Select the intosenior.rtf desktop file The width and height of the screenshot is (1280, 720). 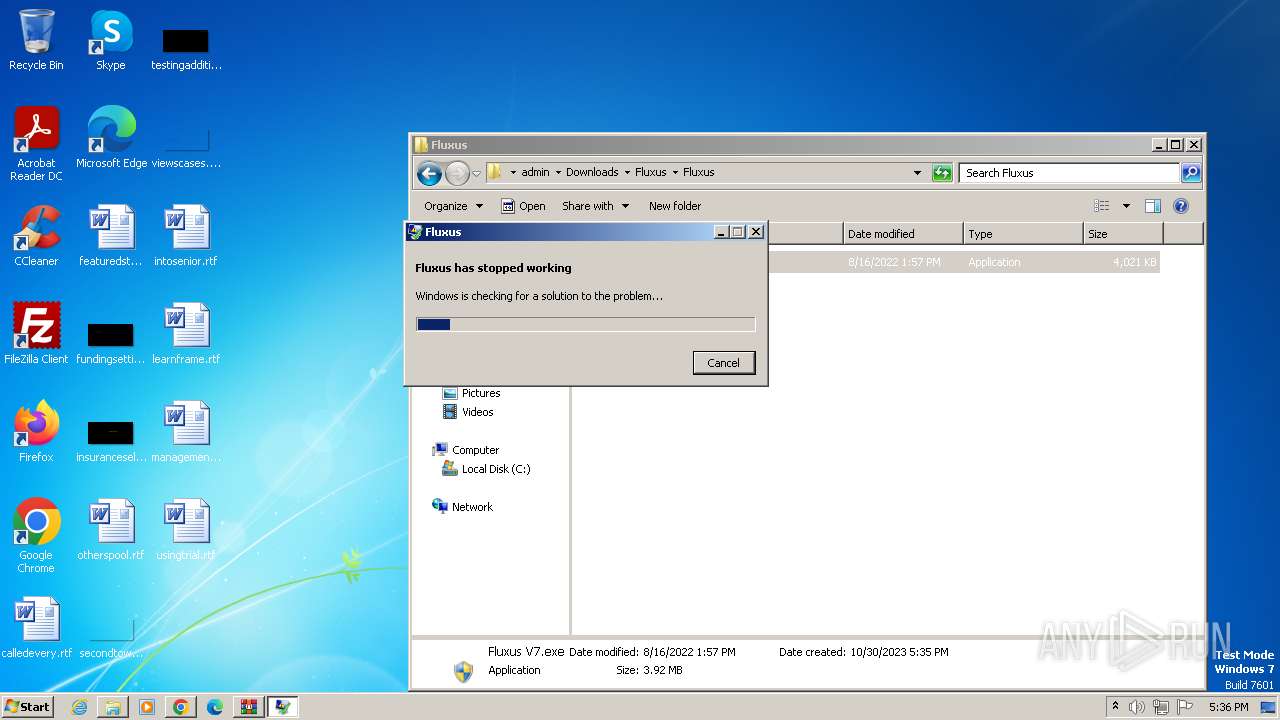tap(186, 236)
